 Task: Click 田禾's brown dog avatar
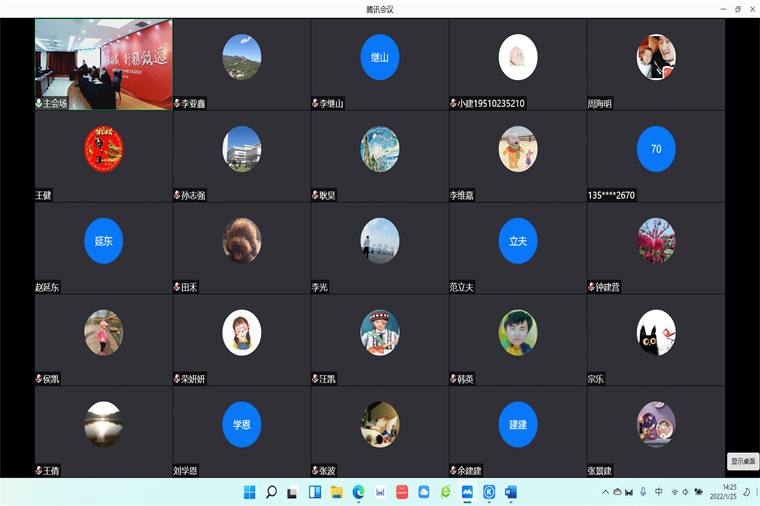pos(241,240)
